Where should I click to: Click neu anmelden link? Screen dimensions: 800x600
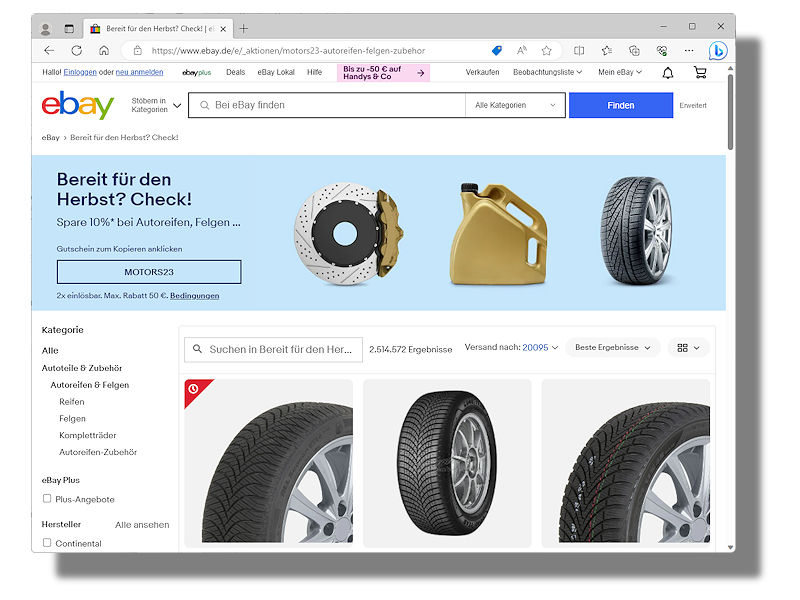[x=139, y=72]
